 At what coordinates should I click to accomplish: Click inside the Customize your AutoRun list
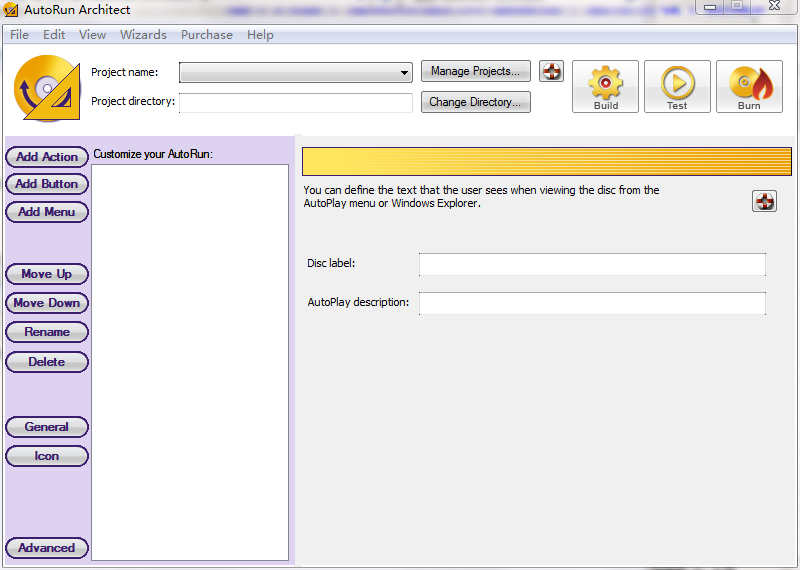[190, 362]
